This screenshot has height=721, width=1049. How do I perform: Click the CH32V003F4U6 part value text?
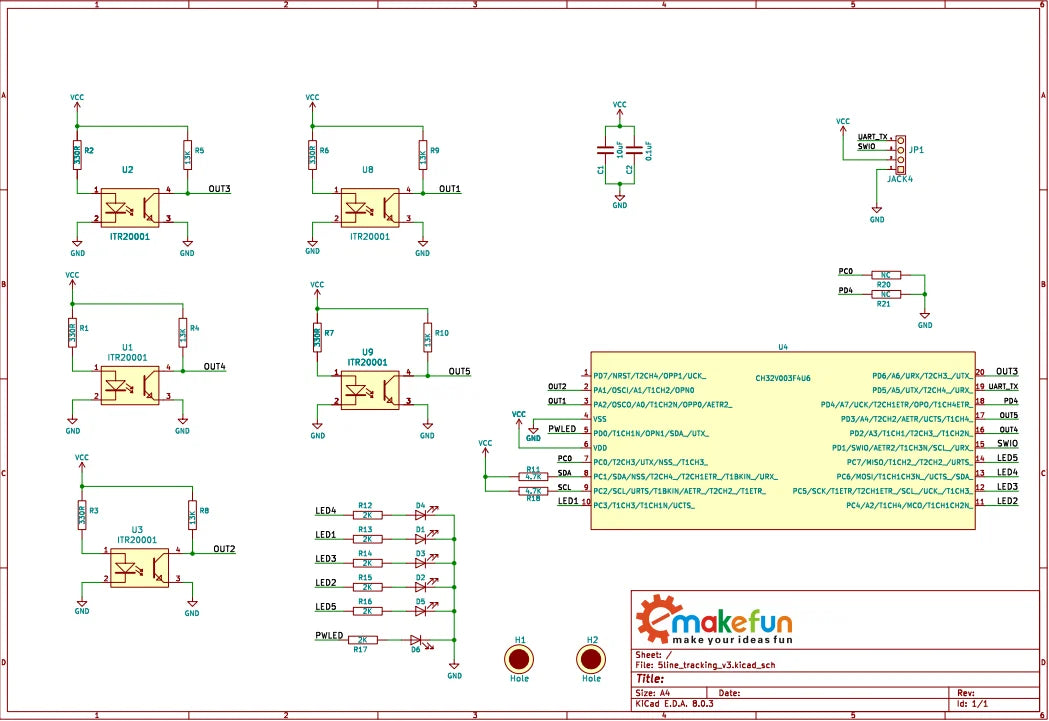pos(783,378)
